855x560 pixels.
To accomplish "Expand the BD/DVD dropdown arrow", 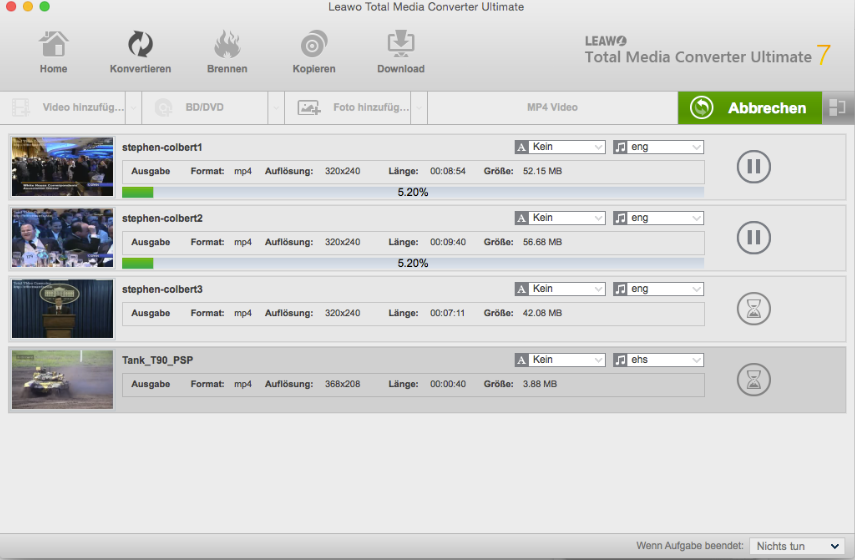I will click(276, 107).
